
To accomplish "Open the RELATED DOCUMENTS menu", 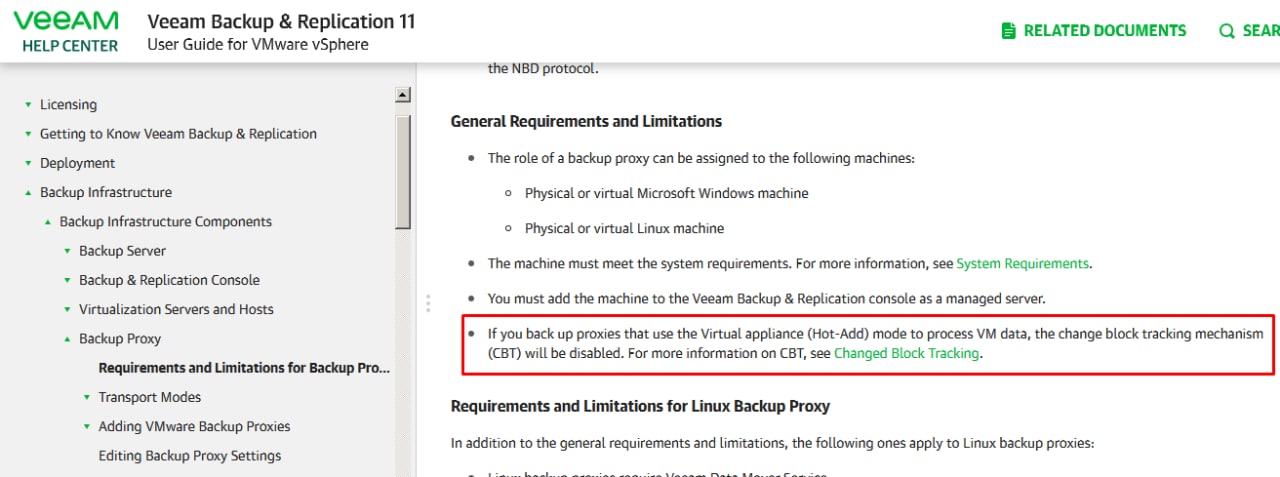I will click(x=1104, y=31).
